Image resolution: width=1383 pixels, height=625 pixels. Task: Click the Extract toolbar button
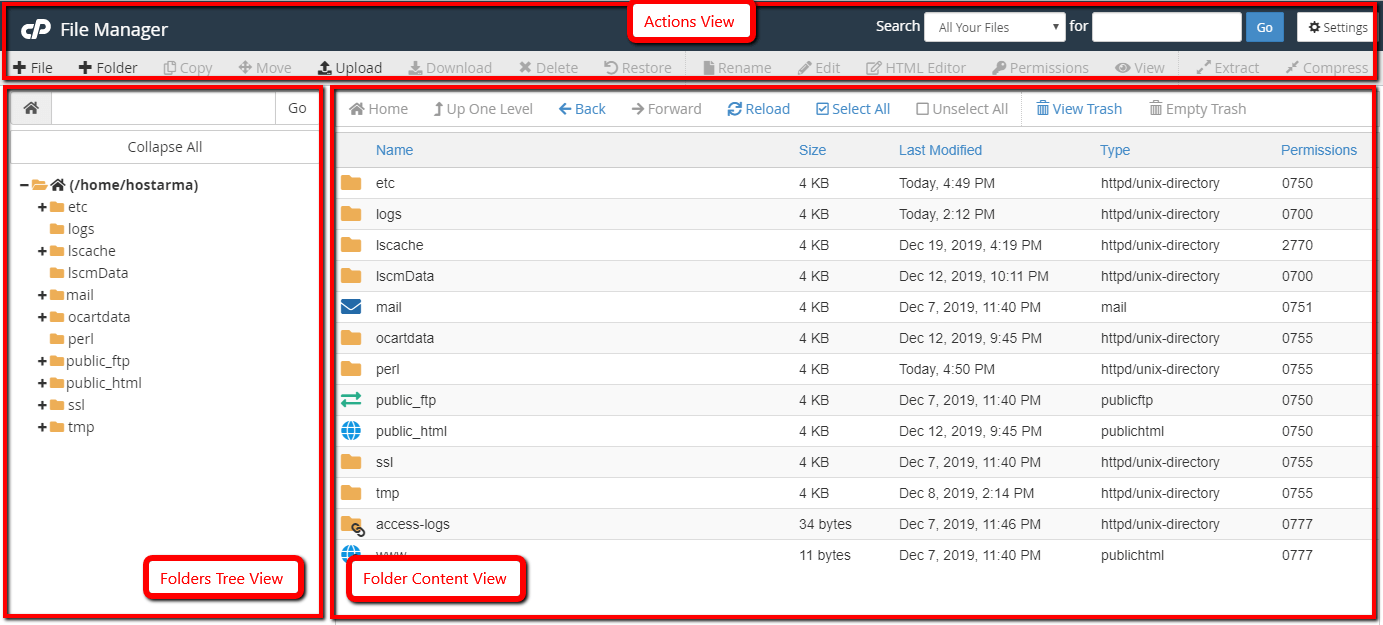[x=1228, y=68]
